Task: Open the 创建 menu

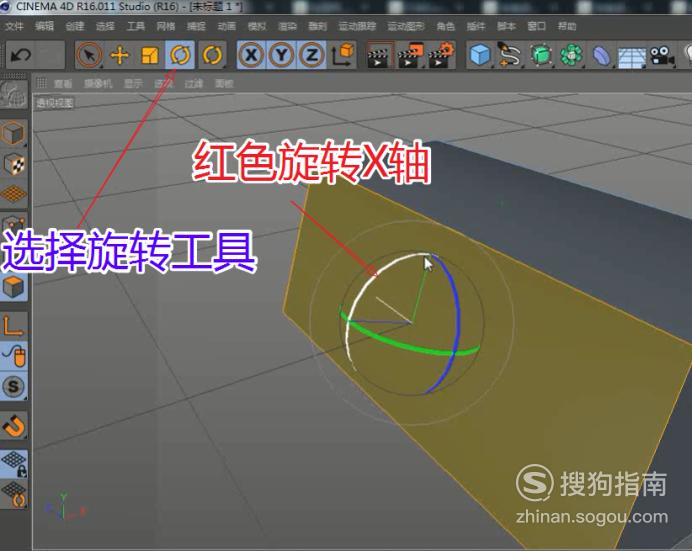Action: coord(75,26)
